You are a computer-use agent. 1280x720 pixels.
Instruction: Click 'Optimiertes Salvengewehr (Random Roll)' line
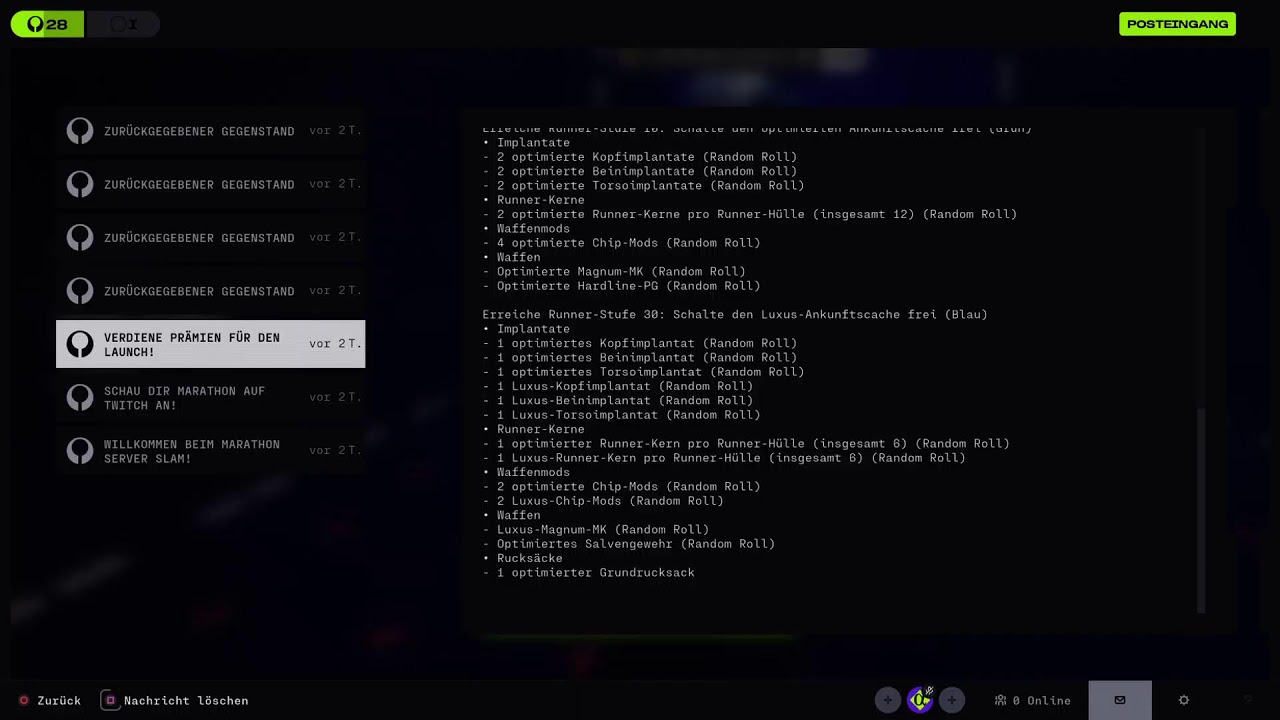point(629,544)
